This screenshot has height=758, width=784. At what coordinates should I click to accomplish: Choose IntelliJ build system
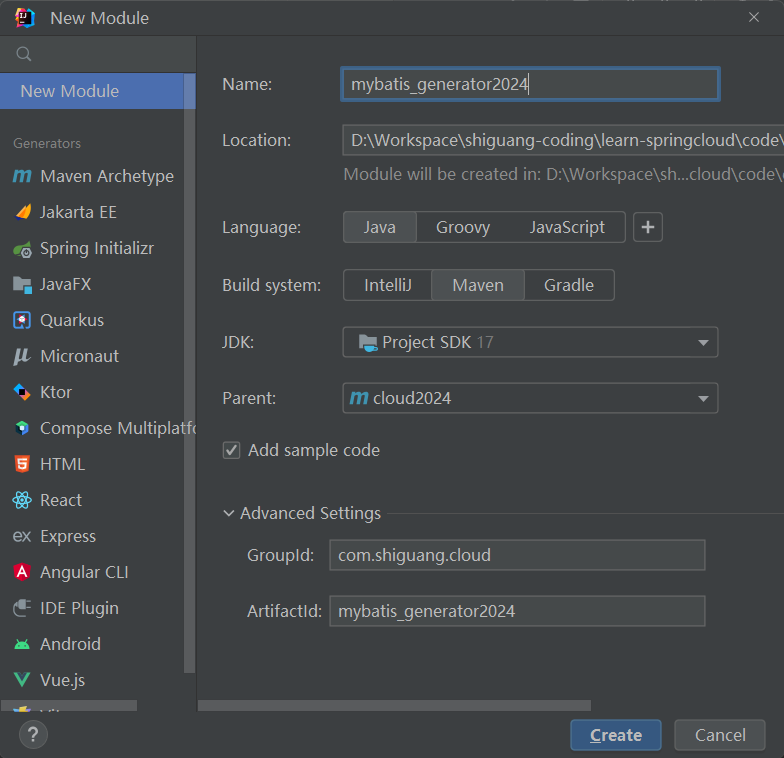pyautogui.click(x=388, y=285)
